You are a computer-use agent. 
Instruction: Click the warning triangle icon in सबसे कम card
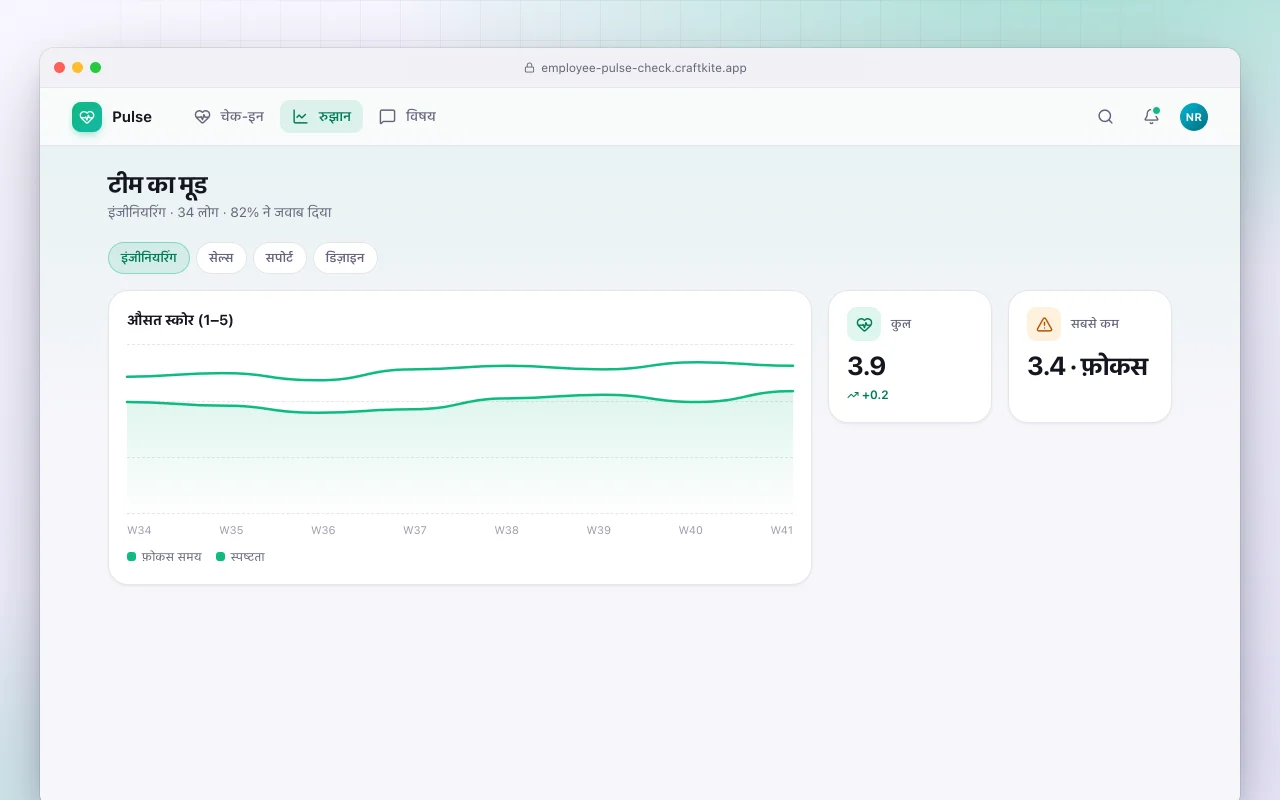coord(1044,324)
